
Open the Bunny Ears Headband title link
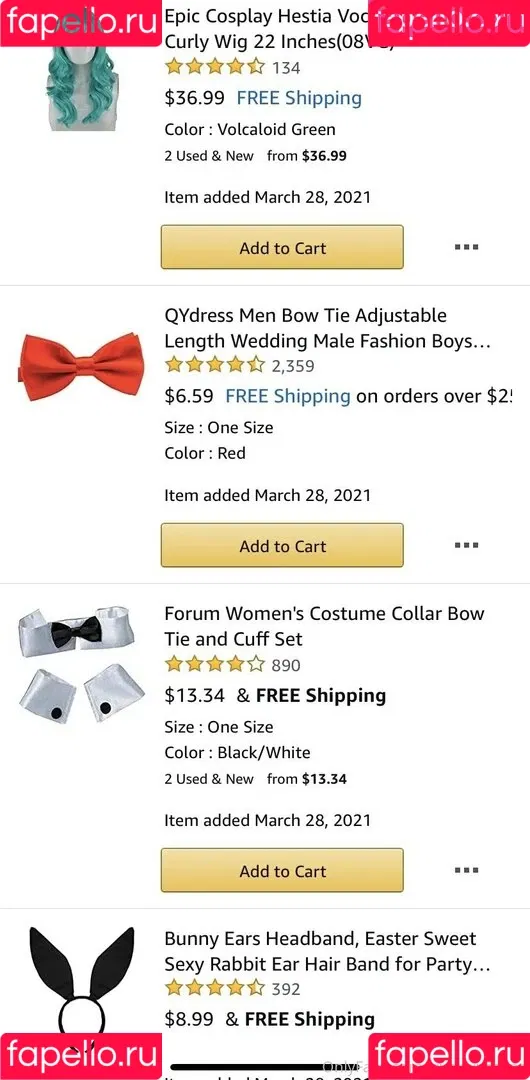tap(327, 951)
